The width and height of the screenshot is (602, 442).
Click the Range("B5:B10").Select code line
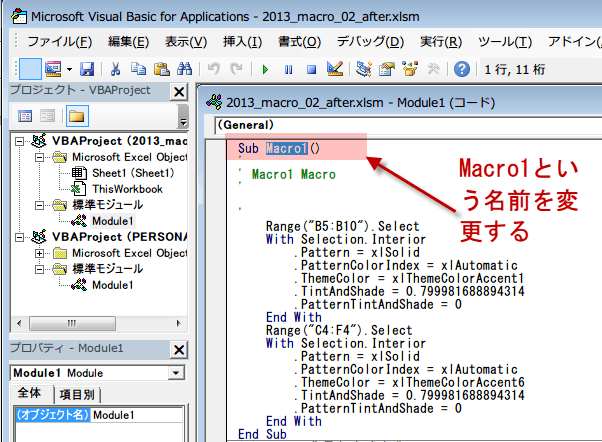(342, 226)
